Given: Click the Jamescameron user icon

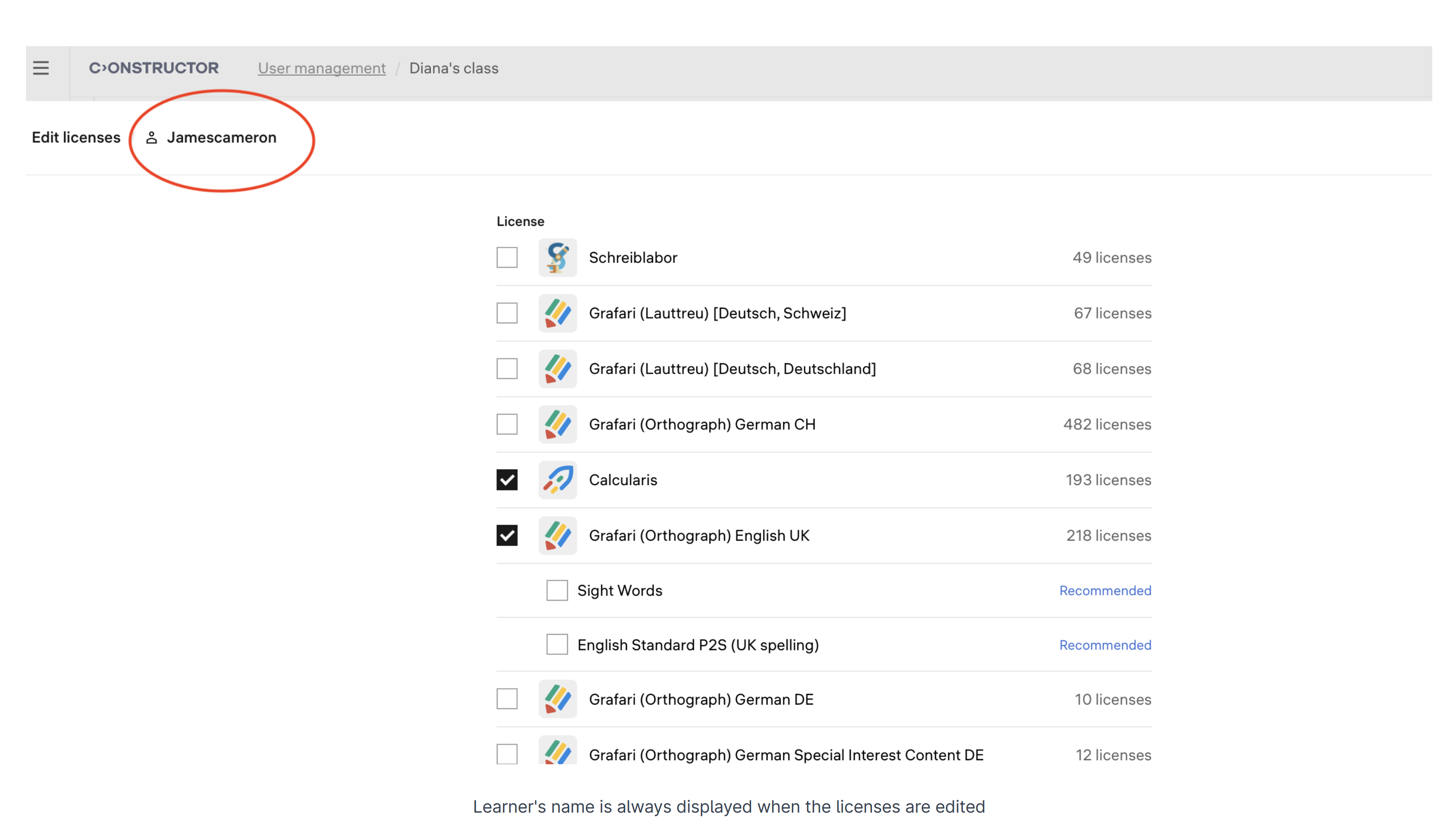Looking at the screenshot, I should click(x=151, y=138).
